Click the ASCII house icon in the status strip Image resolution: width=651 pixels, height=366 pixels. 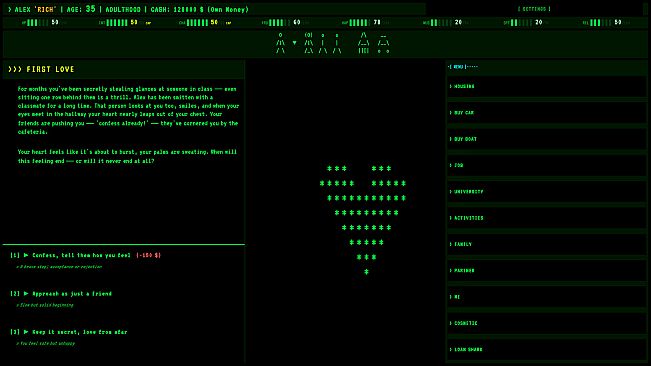364,43
